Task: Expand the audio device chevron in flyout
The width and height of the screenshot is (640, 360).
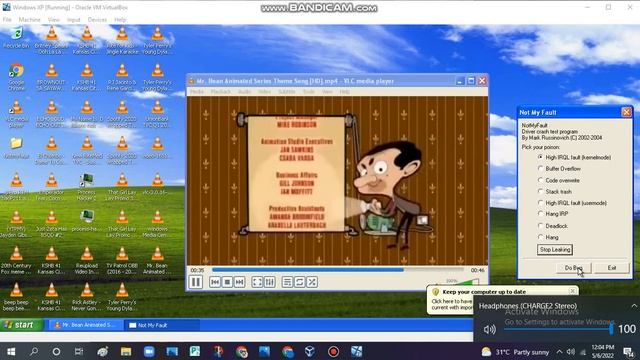Action: pyautogui.click(x=634, y=306)
